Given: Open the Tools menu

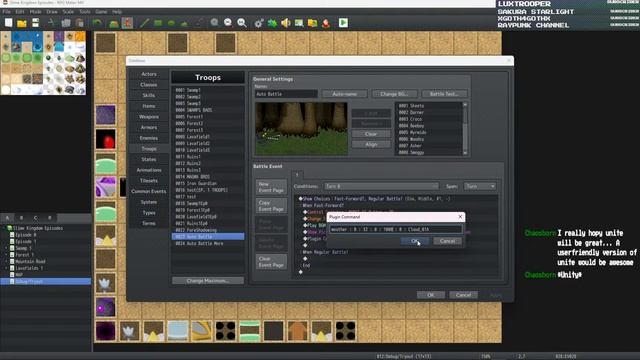Looking at the screenshot, I should tap(85, 12).
